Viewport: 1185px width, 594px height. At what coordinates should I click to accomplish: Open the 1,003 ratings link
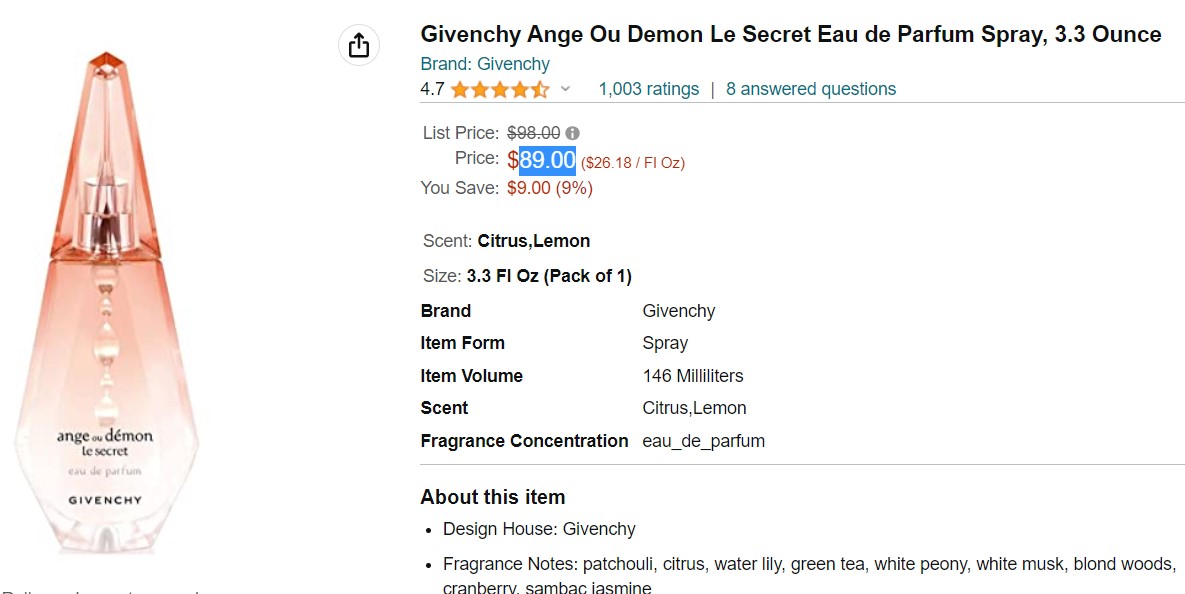[x=648, y=89]
